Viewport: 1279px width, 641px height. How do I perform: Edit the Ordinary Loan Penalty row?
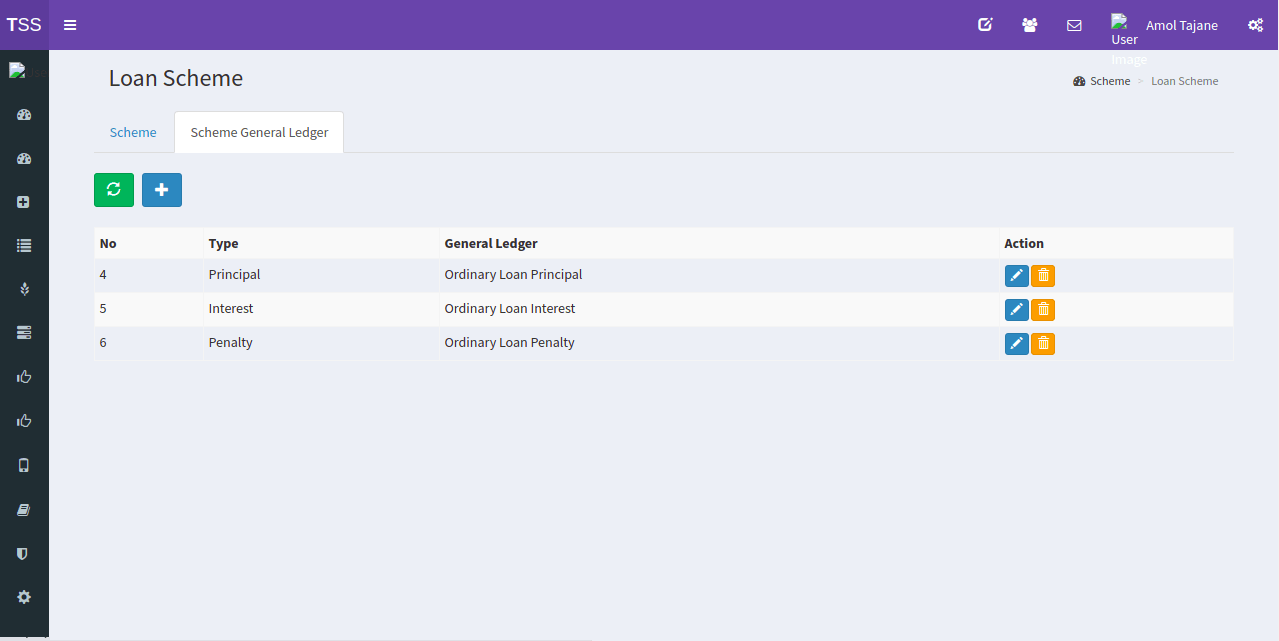pos(1016,344)
